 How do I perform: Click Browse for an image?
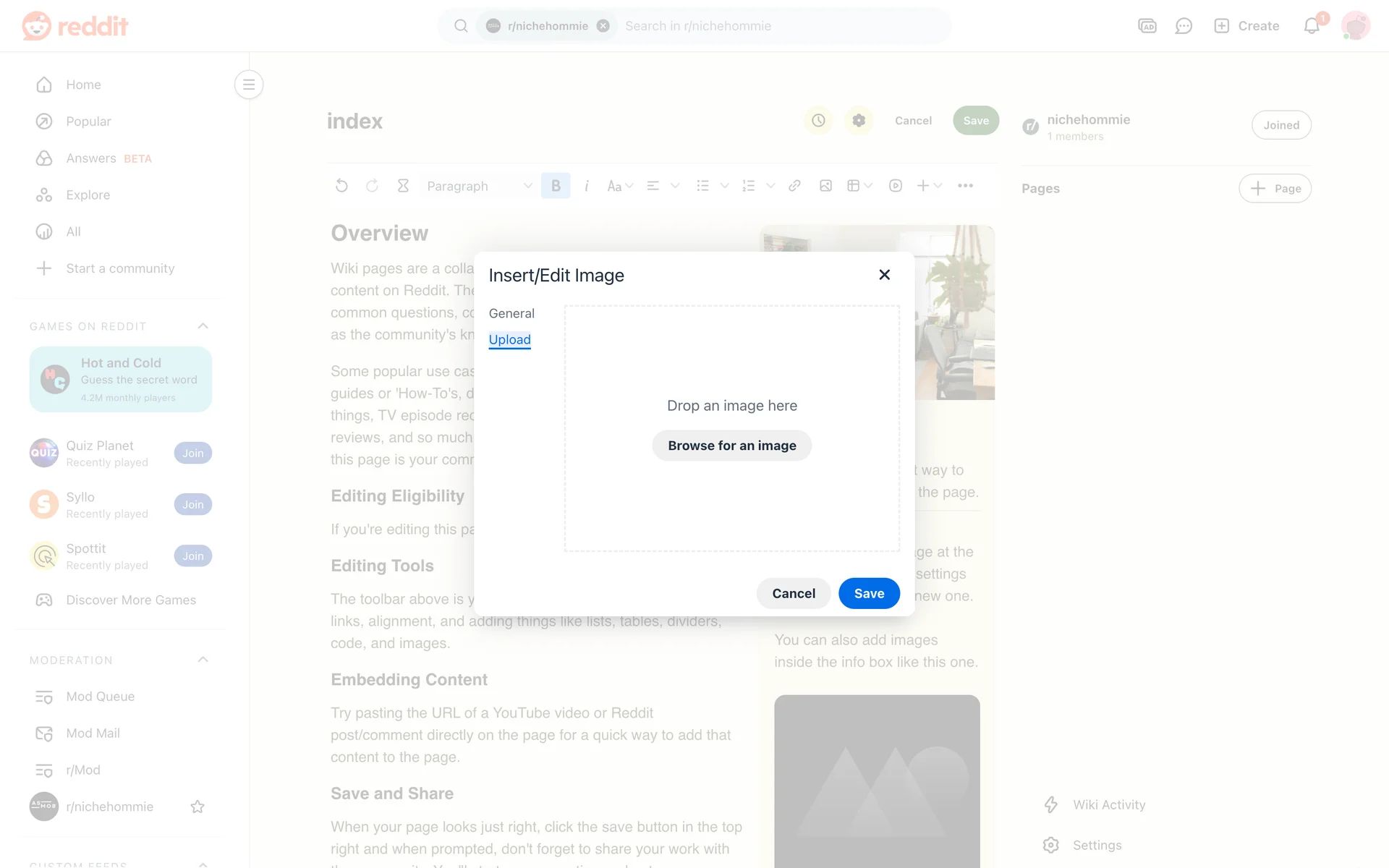coord(731,446)
